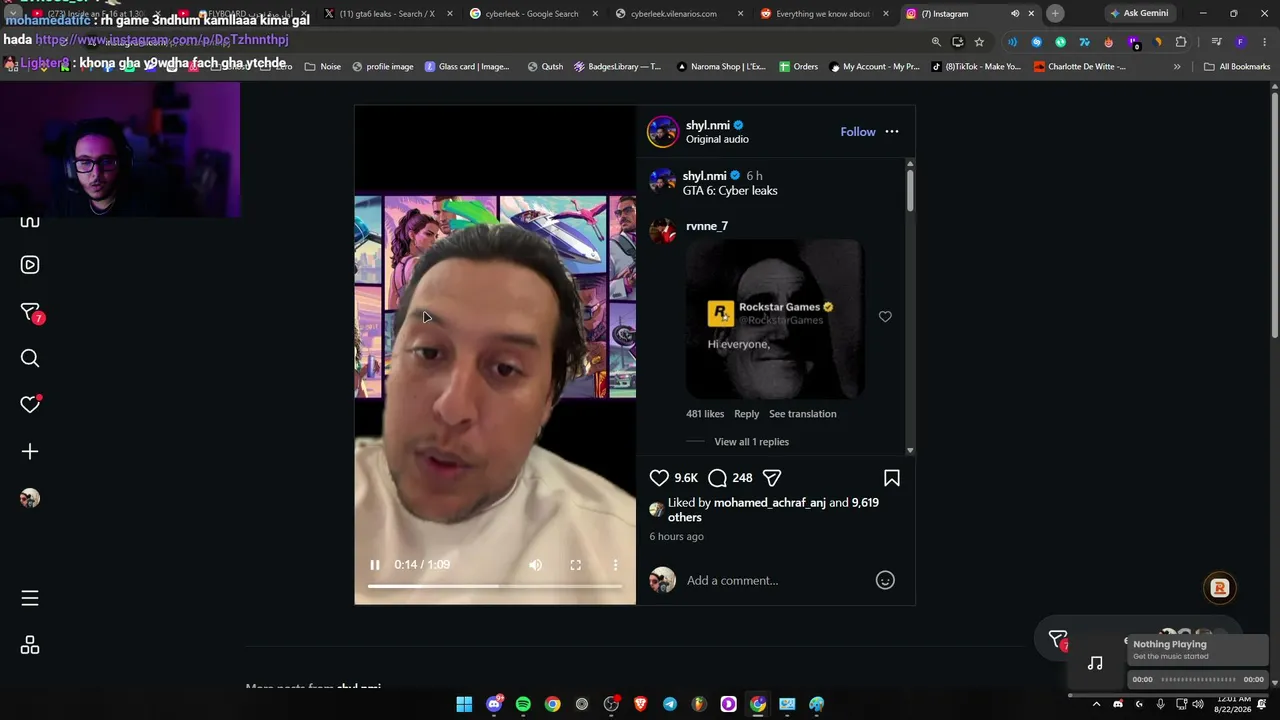The width and height of the screenshot is (1280, 720).
Task: Bookmark this page with the star icon
Action: coord(979,42)
